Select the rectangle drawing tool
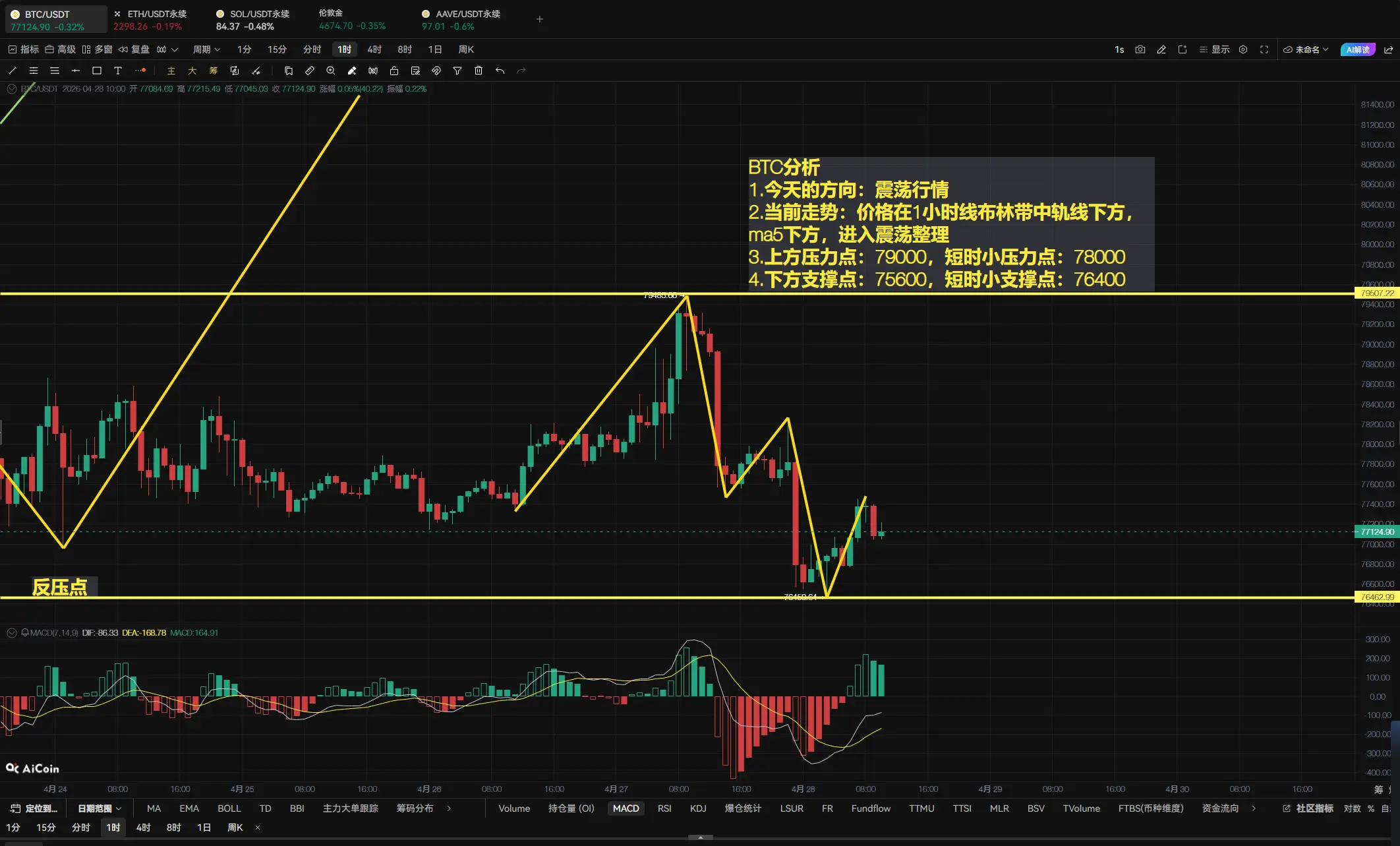The width and height of the screenshot is (1400, 846). (97, 71)
